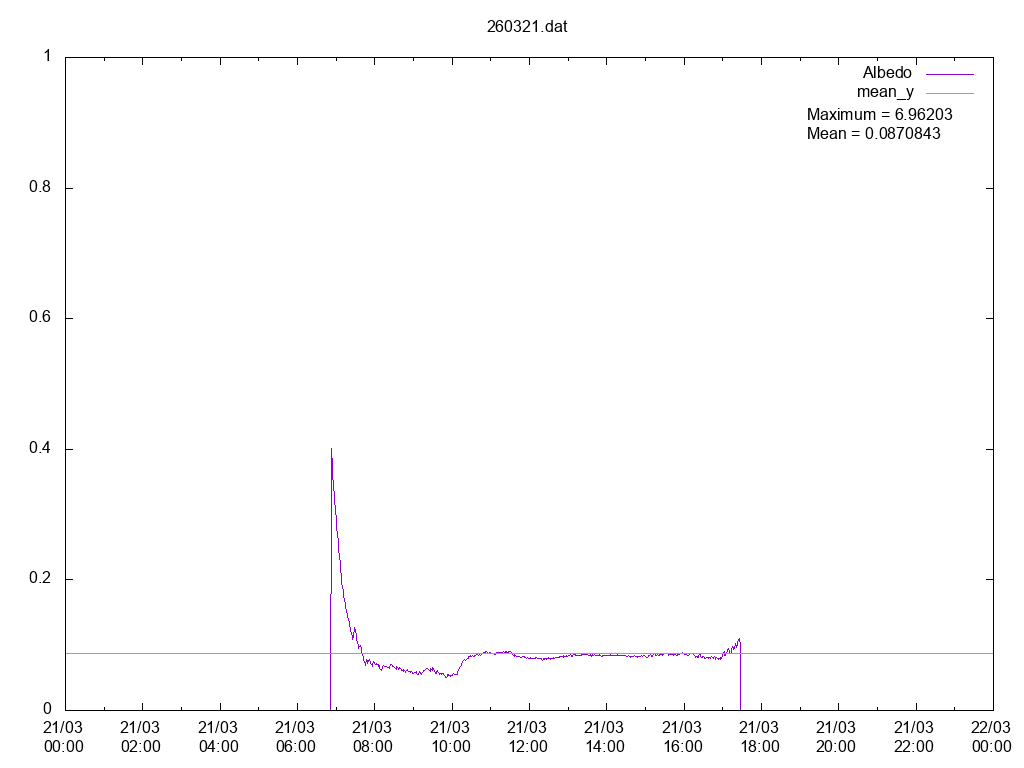Select the 21/03 08:00 x-axis label

pyautogui.click(x=373, y=736)
